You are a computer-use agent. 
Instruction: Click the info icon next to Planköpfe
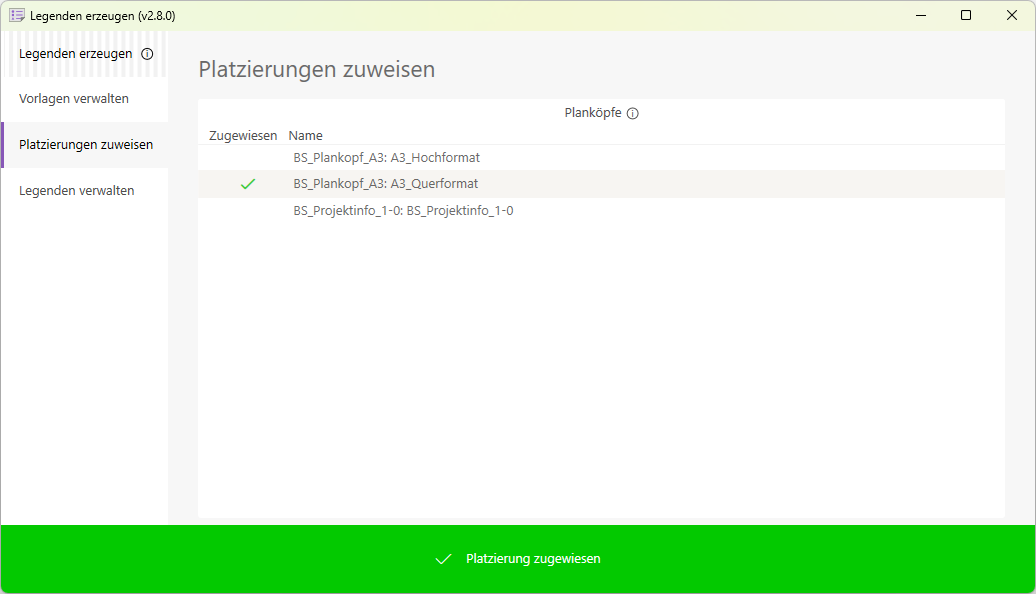pyautogui.click(x=633, y=113)
